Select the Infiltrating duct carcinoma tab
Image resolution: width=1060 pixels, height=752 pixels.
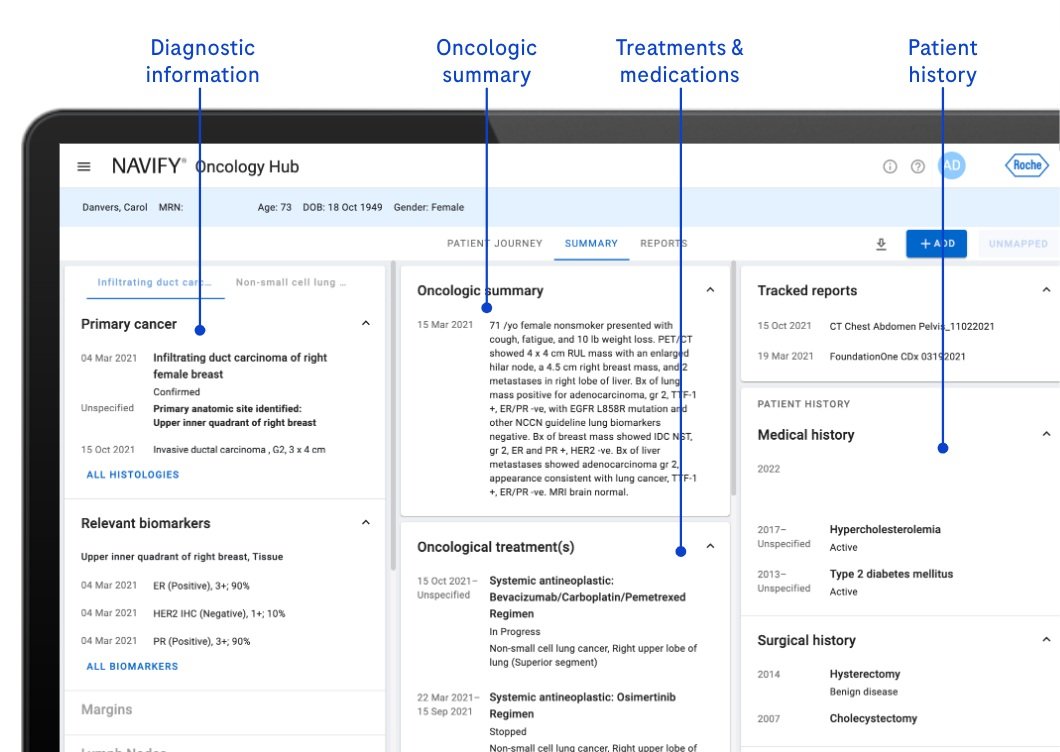[155, 283]
